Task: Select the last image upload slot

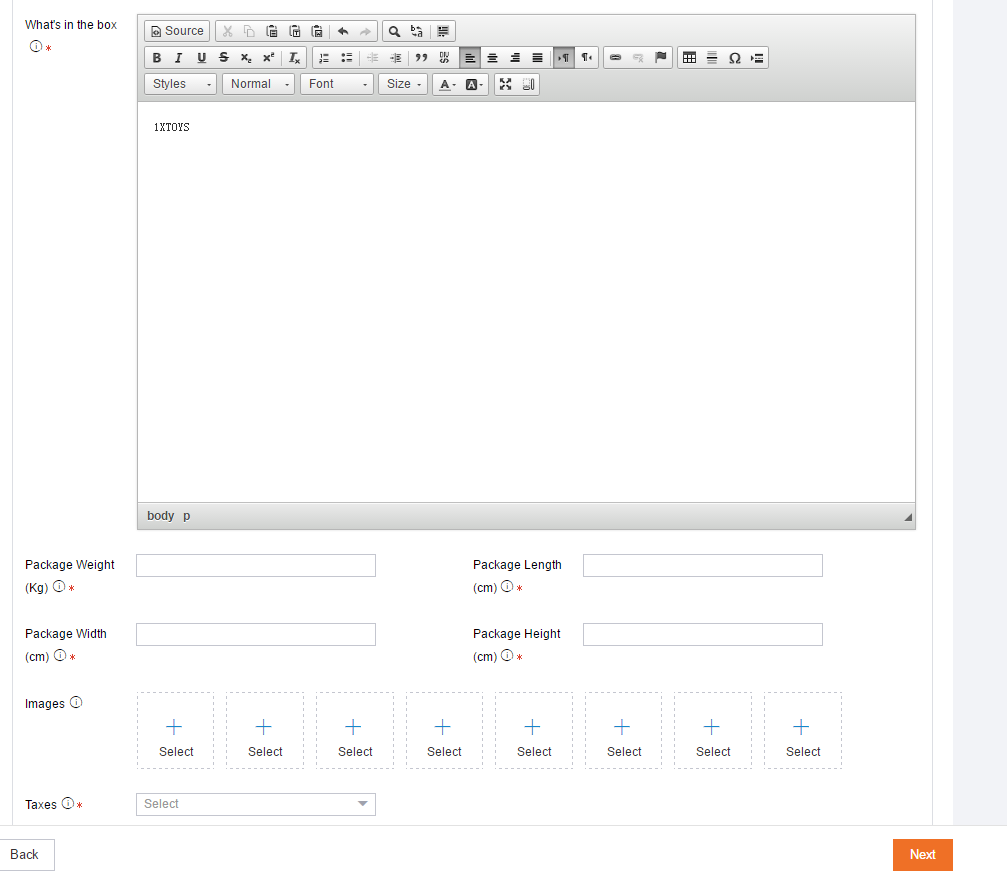Action: pyautogui.click(x=803, y=731)
